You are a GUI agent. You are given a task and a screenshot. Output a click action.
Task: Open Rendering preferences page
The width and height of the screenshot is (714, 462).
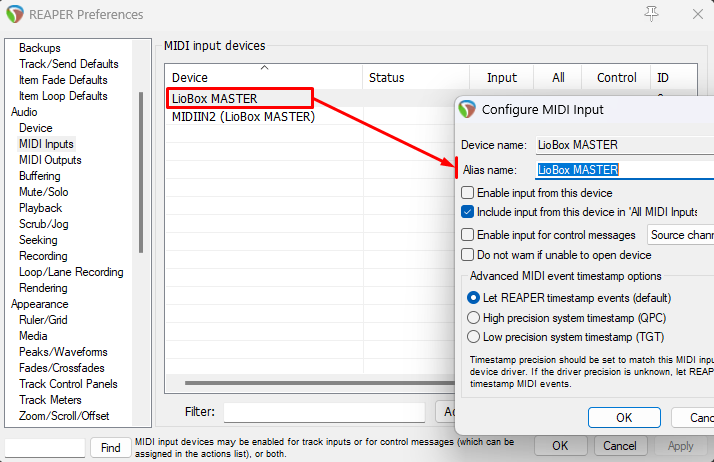[43, 288]
